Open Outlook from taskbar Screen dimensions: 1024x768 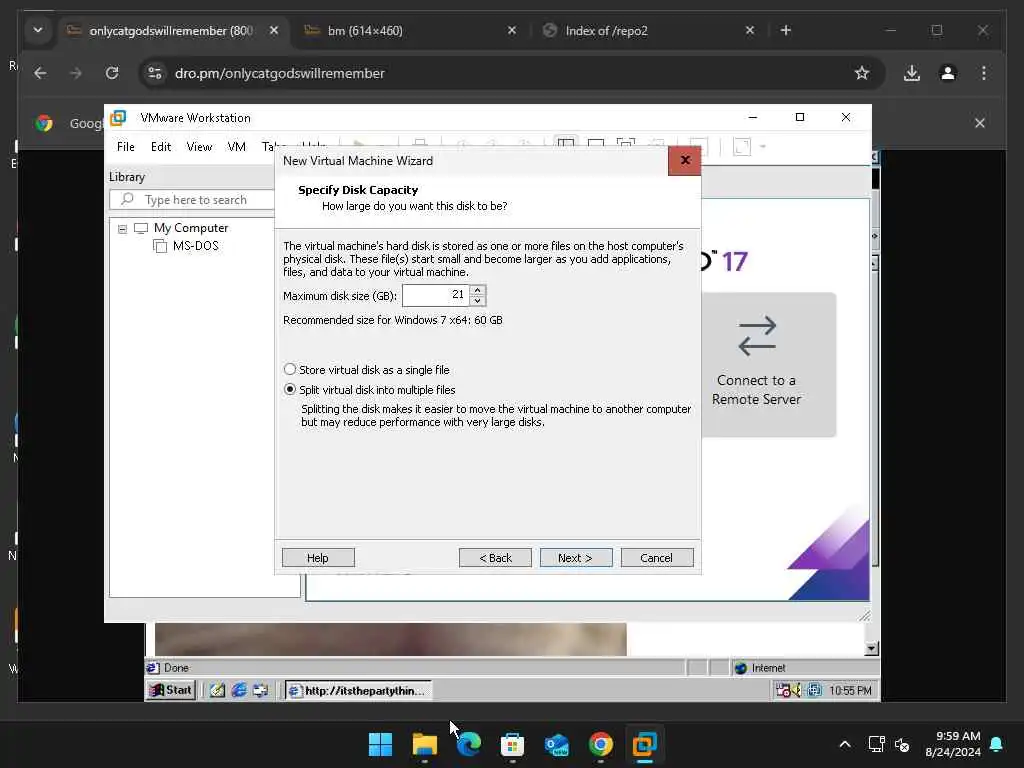(557, 744)
